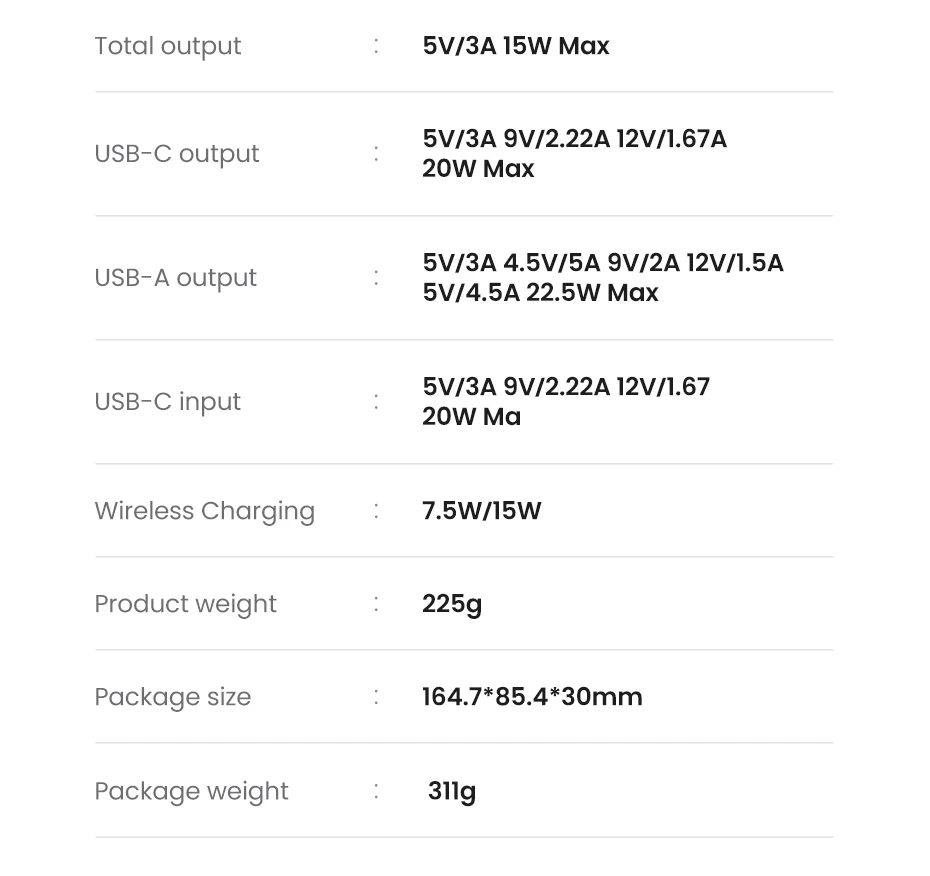Image resolution: width=930 pixels, height=876 pixels.
Task: Click the "Package size" label
Action: pos(172,697)
